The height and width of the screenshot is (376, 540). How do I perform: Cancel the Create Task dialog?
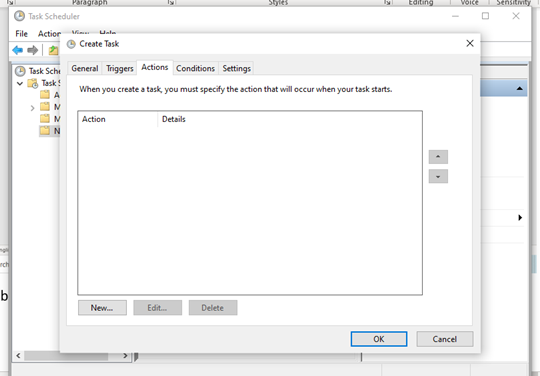pyautogui.click(x=445, y=339)
